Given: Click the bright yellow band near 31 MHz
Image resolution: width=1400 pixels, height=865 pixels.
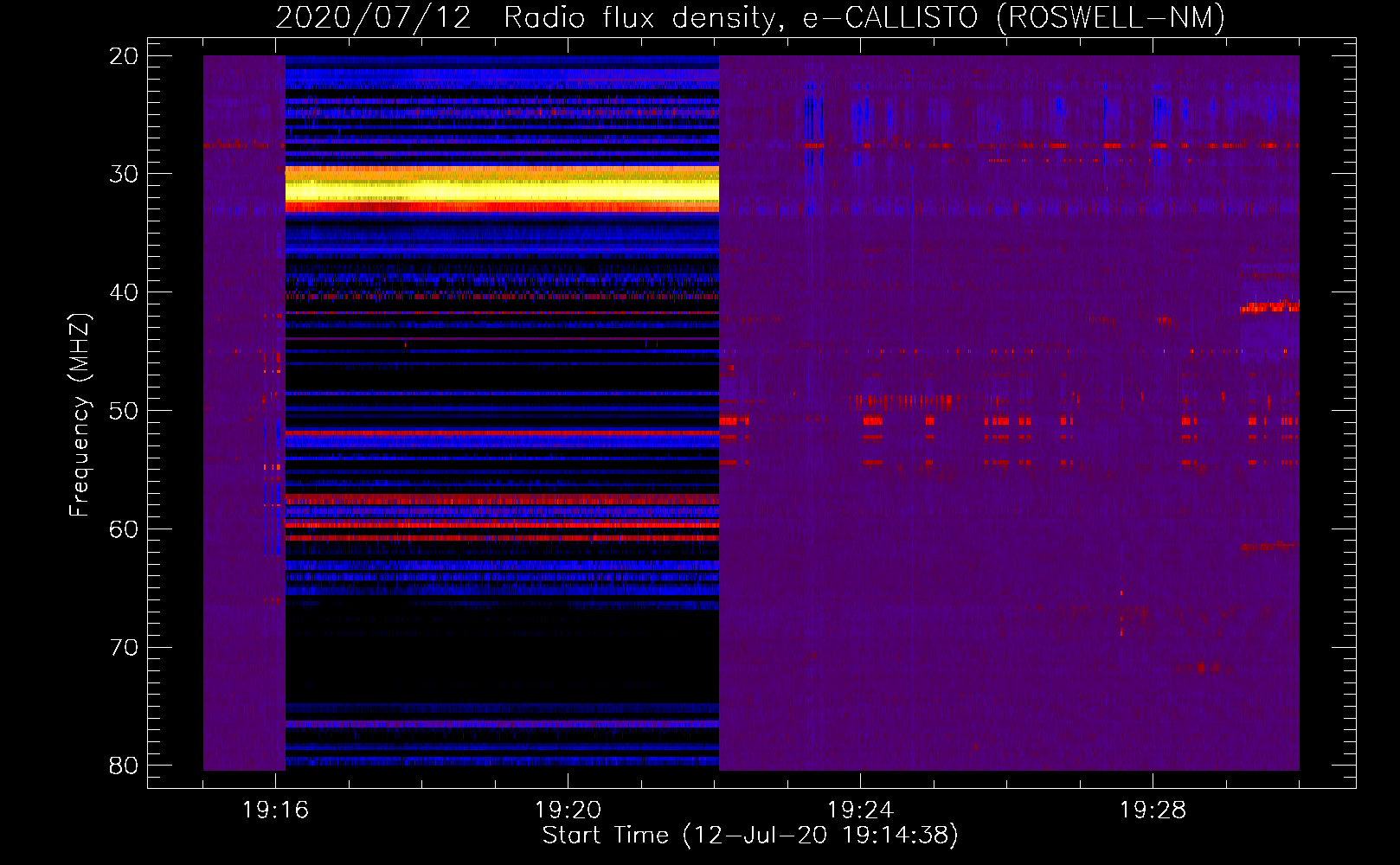Looking at the screenshot, I should coord(502,189).
